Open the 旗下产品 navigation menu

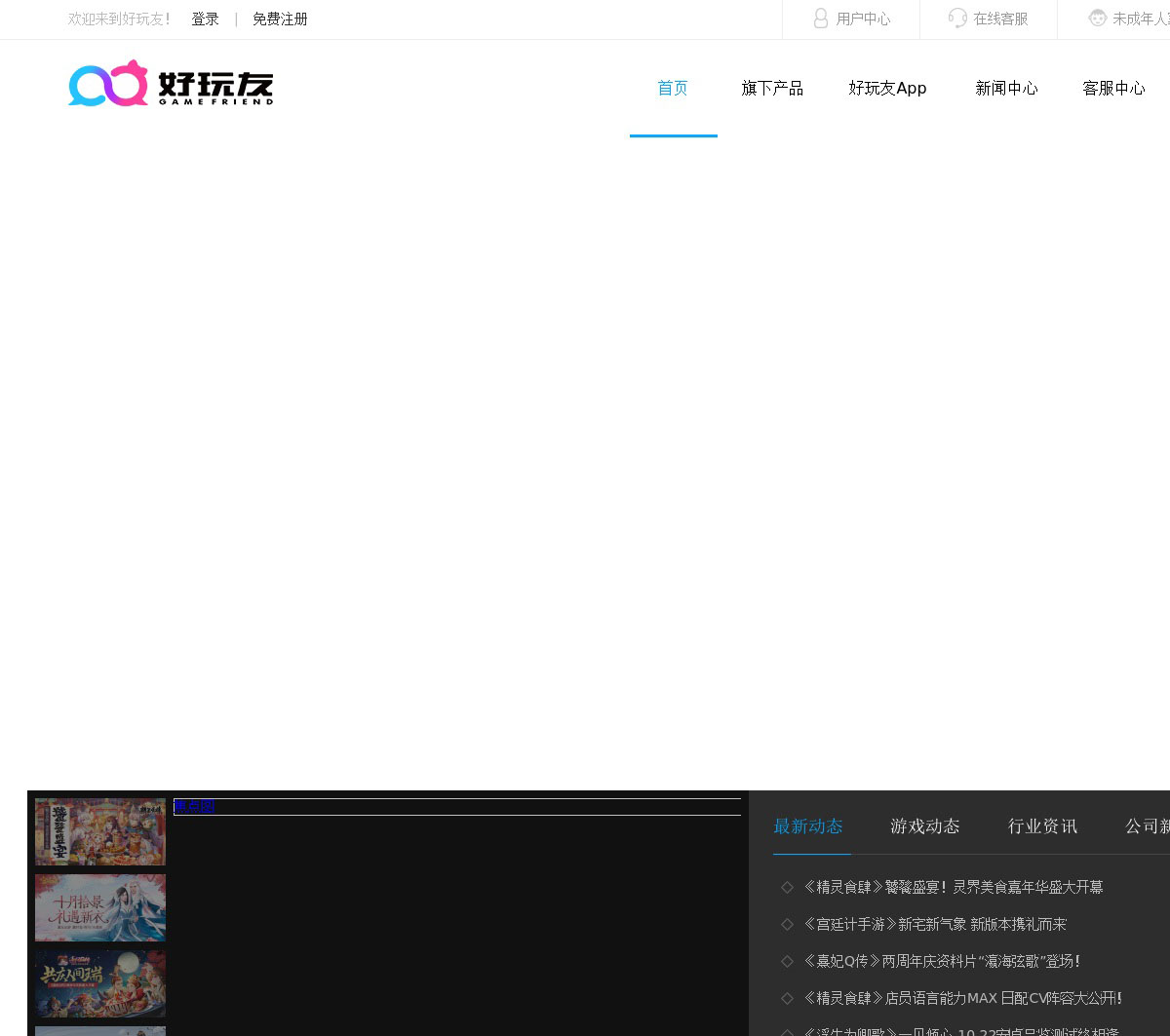(772, 89)
